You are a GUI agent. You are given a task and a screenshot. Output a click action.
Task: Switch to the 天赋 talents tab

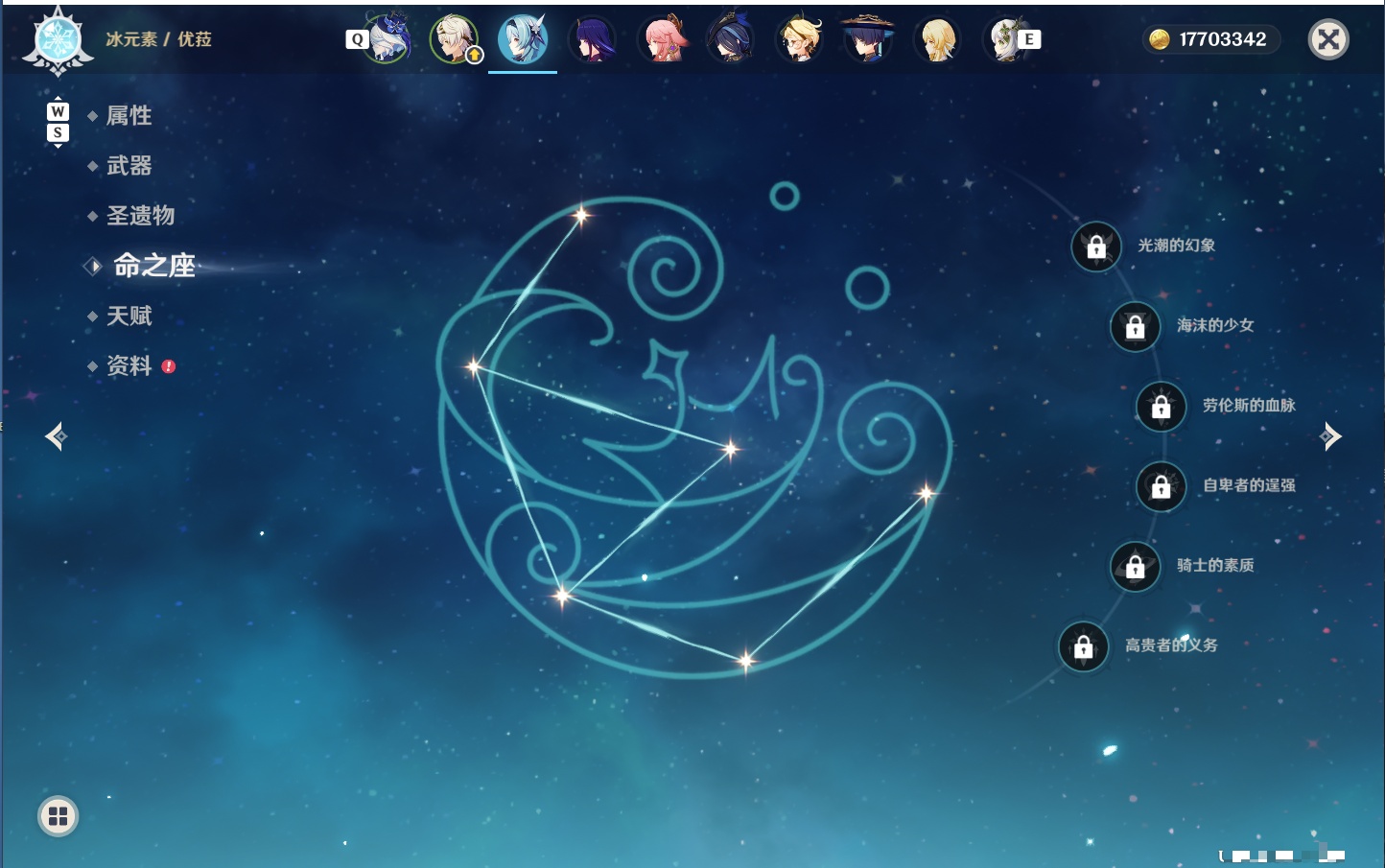pos(129,316)
